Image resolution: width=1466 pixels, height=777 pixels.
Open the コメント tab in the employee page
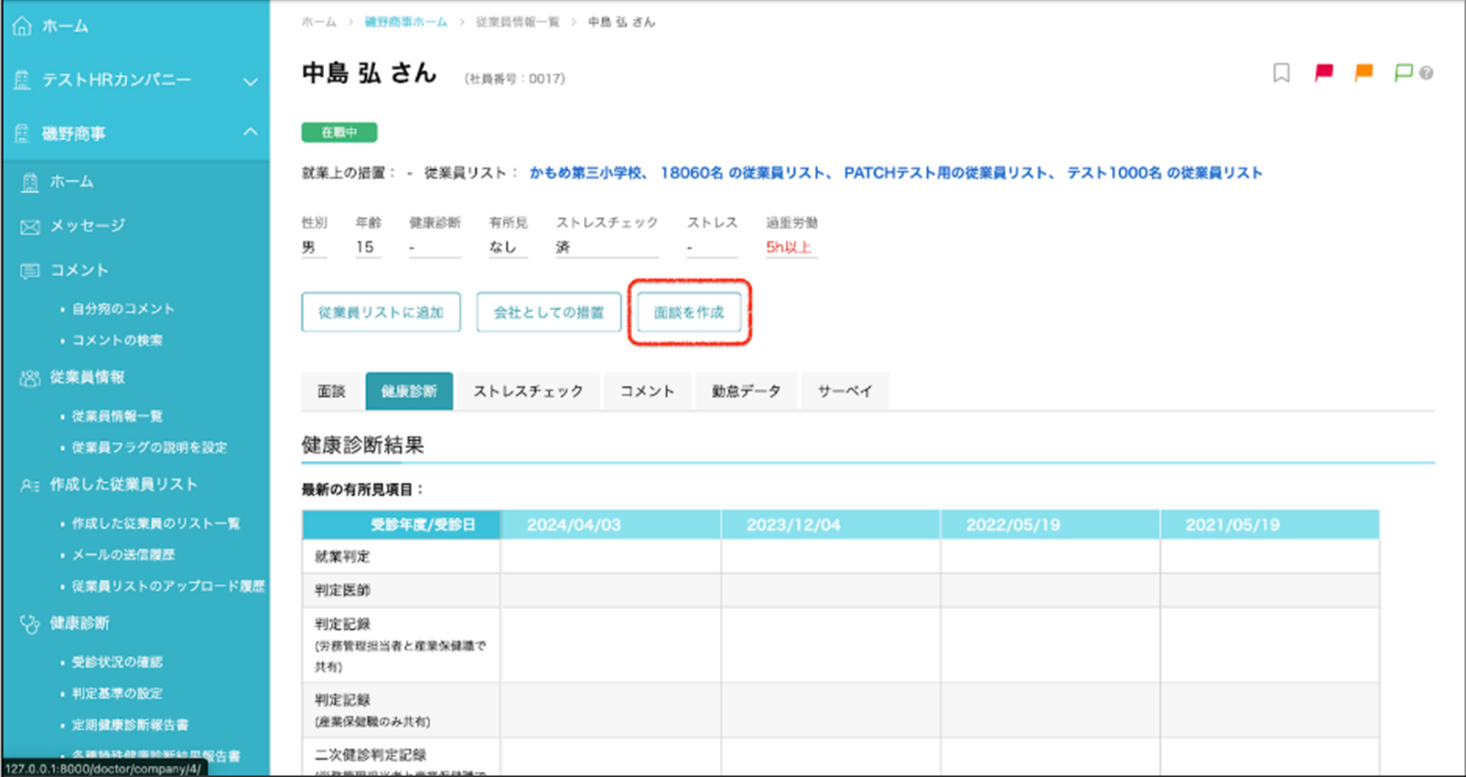pyautogui.click(x=647, y=391)
